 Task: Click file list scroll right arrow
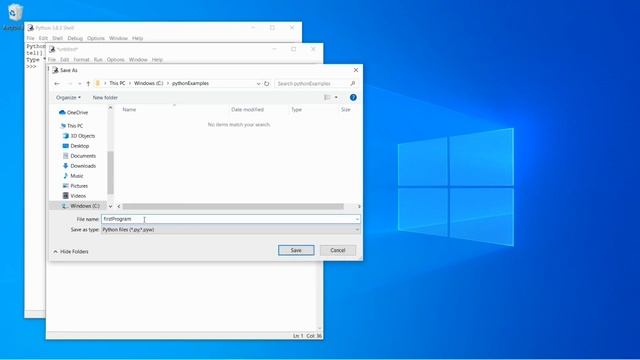pos(359,207)
